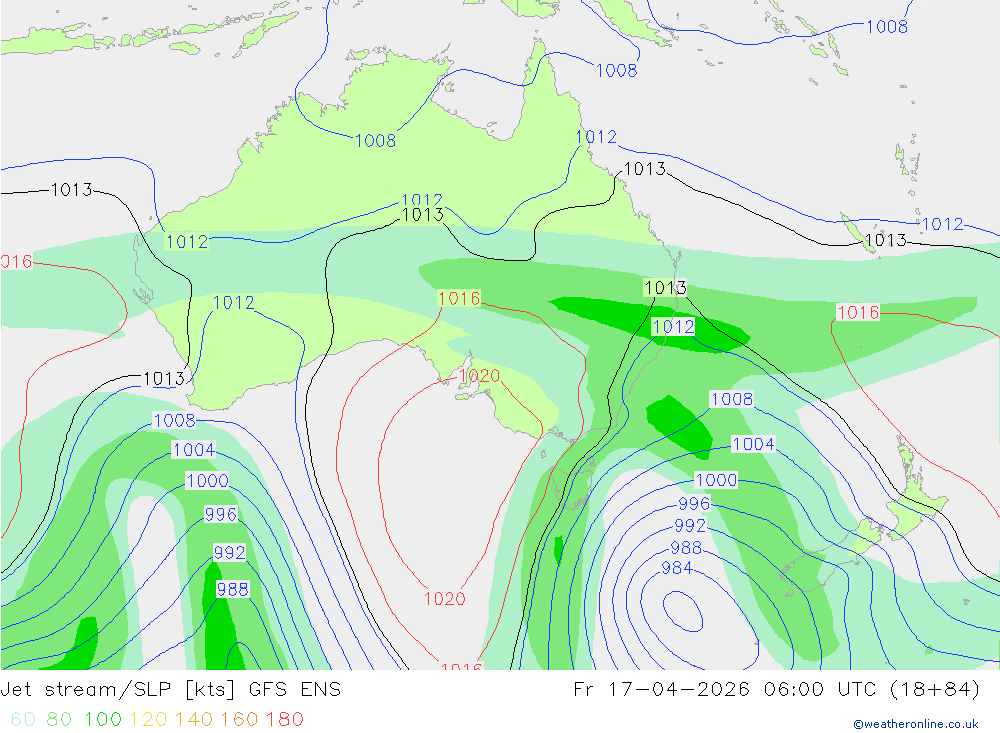Click the black 1013 label over southwest Australia
The width and height of the screenshot is (1000, 733).
pyautogui.click(x=164, y=378)
